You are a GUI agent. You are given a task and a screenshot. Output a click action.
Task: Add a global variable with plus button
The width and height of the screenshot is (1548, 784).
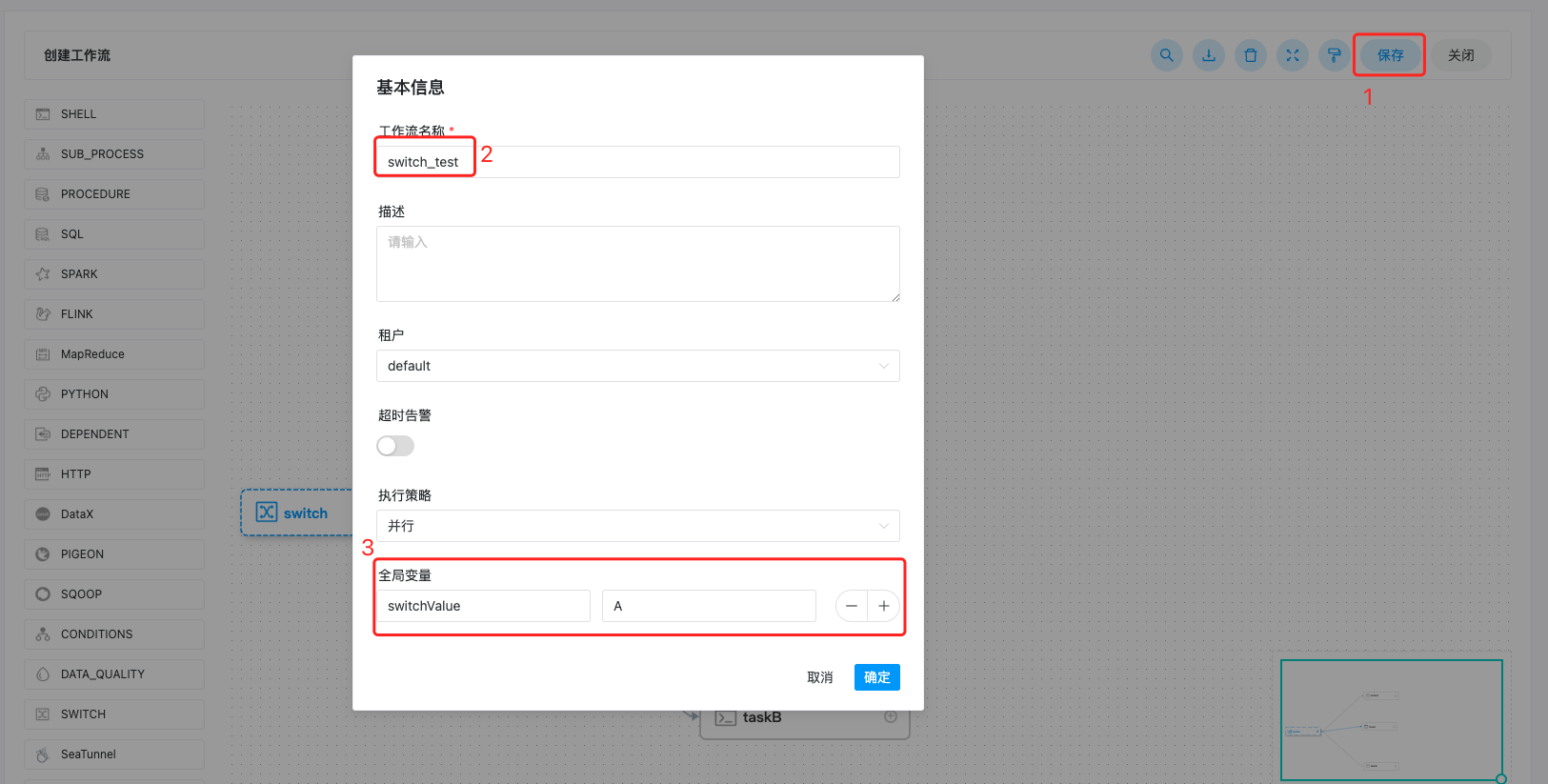[884, 606]
